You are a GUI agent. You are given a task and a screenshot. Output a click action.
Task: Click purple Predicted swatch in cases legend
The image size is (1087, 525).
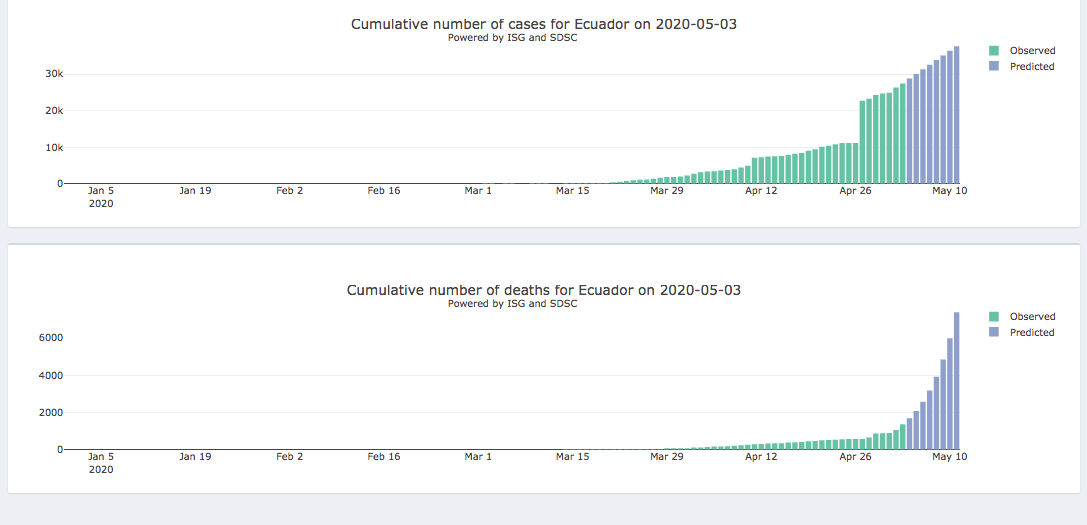[x=994, y=67]
